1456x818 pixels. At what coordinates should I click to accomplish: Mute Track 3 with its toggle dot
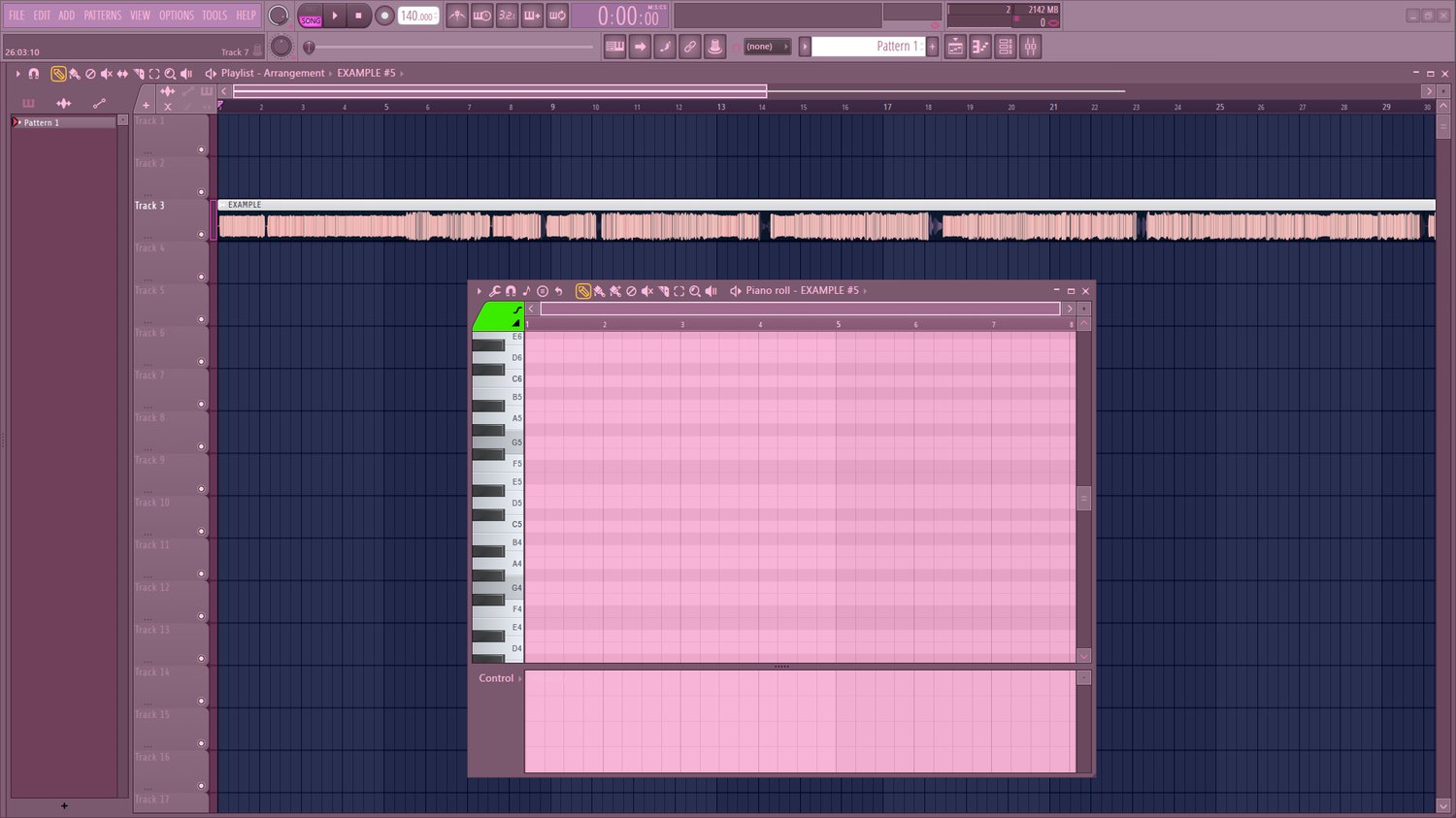(x=202, y=235)
